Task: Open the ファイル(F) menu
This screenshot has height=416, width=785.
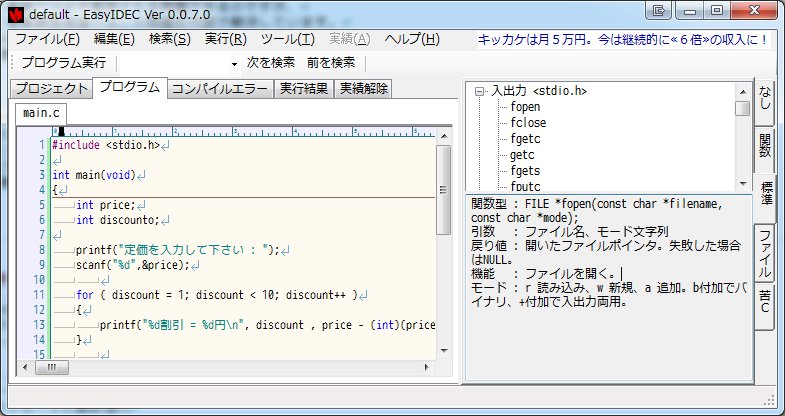Action: (x=47, y=39)
